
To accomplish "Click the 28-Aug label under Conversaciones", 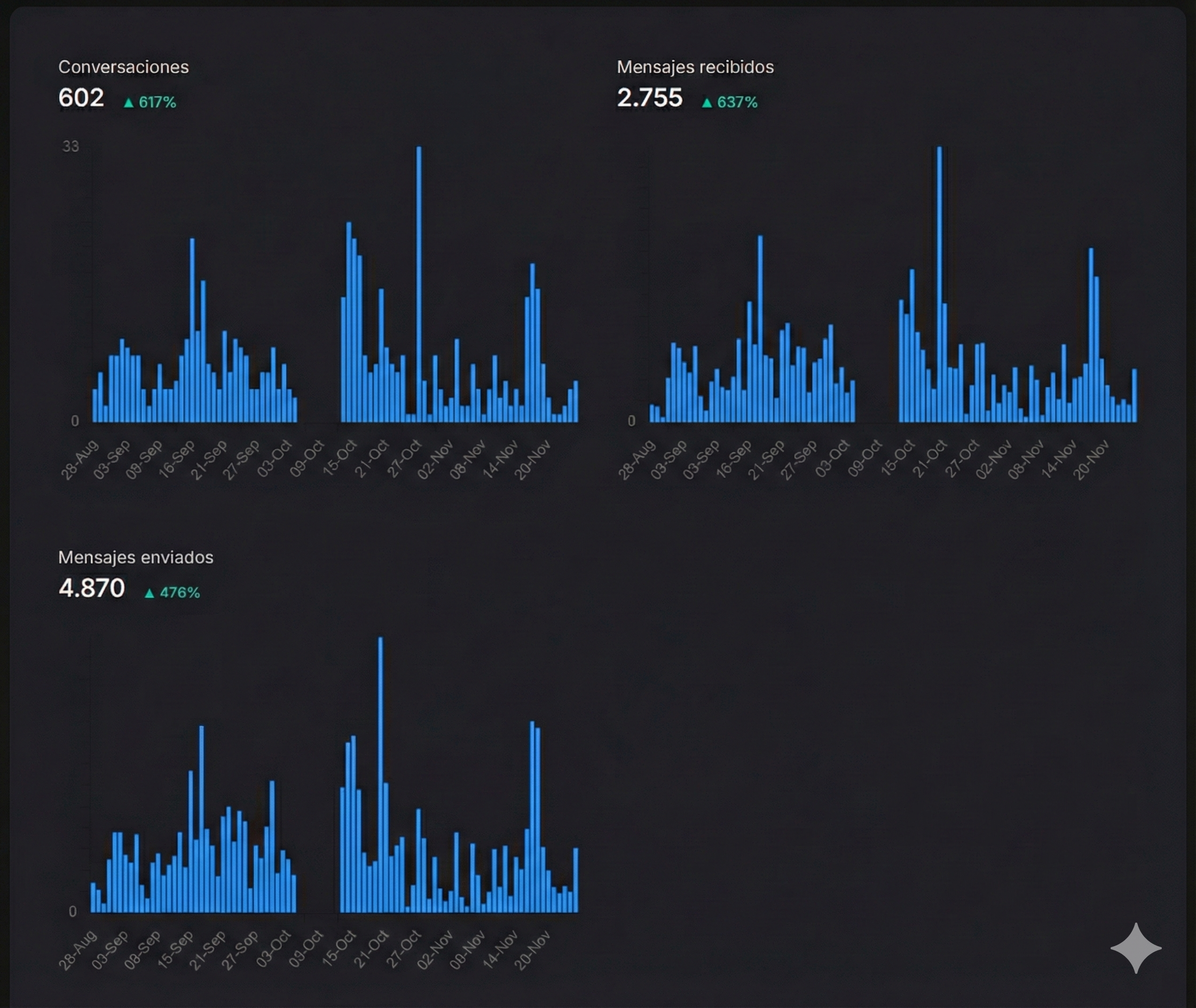I will 80,460.
